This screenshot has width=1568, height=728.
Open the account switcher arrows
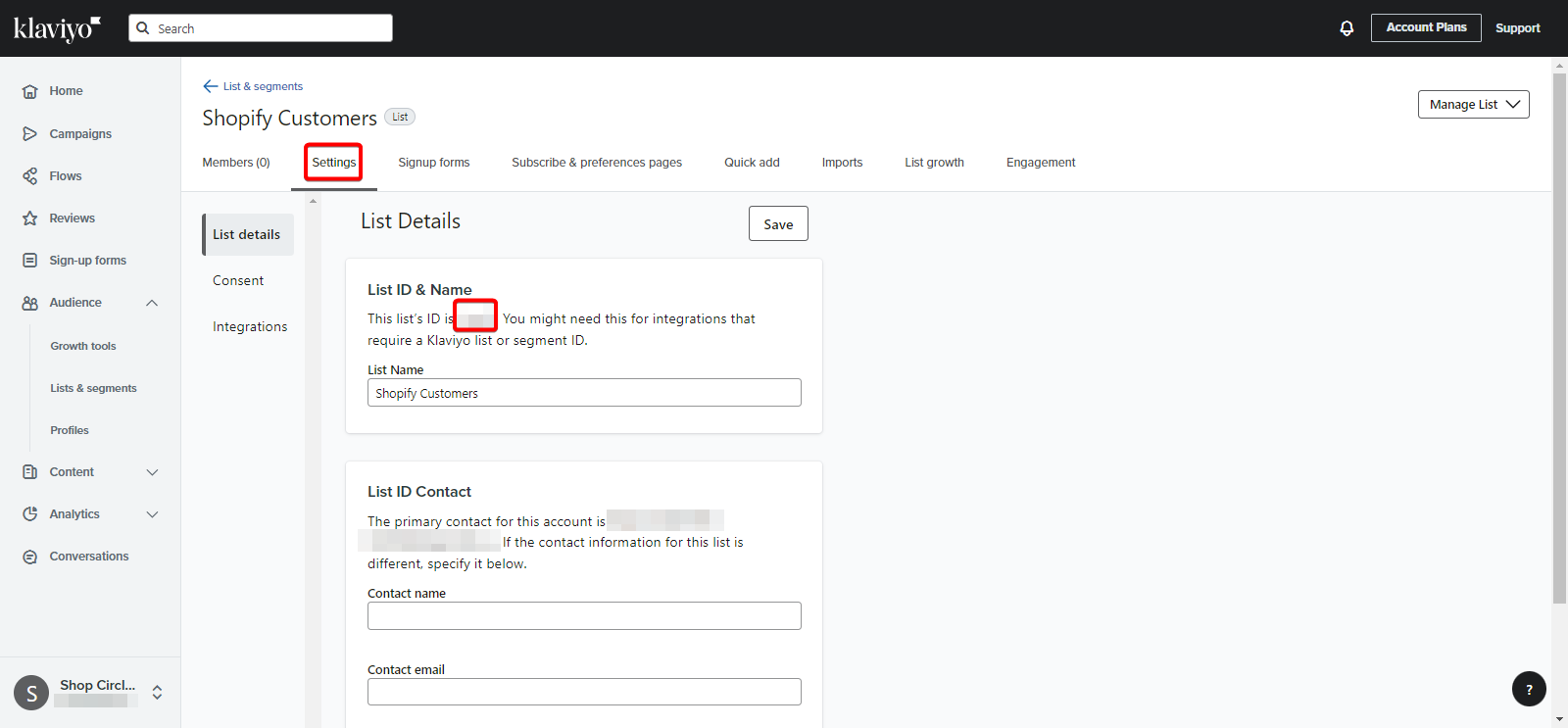157,693
